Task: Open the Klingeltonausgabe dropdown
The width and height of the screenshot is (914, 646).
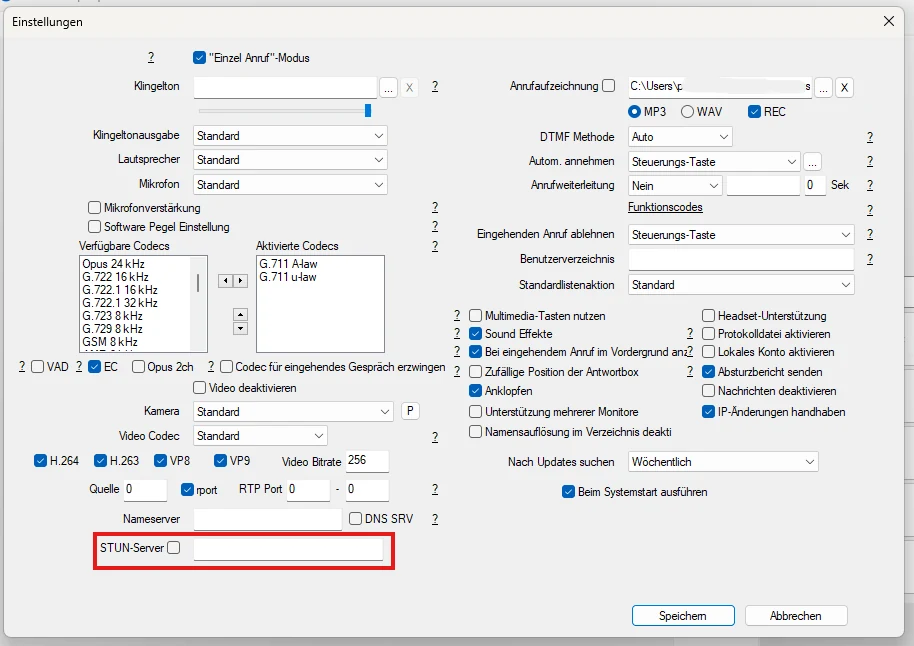Action: tap(290, 136)
